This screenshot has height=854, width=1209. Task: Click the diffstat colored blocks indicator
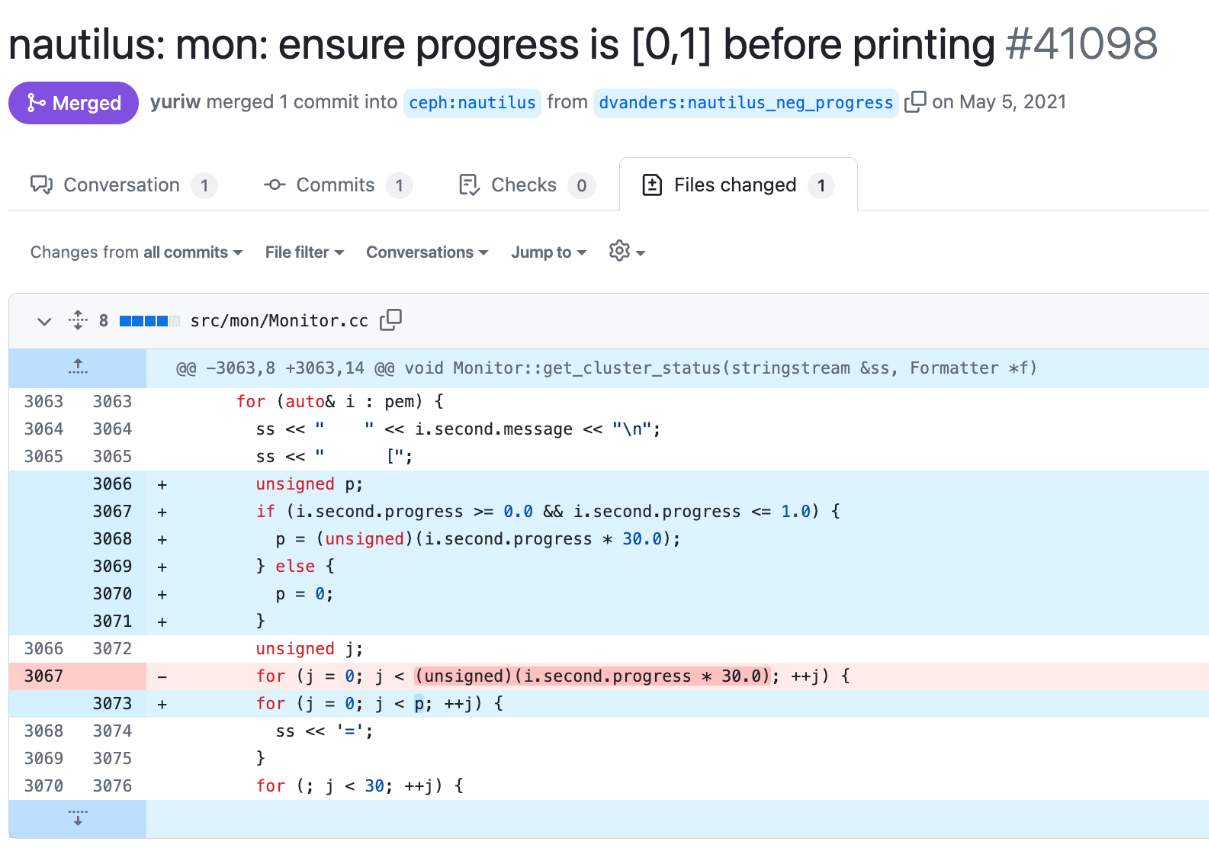click(x=150, y=321)
